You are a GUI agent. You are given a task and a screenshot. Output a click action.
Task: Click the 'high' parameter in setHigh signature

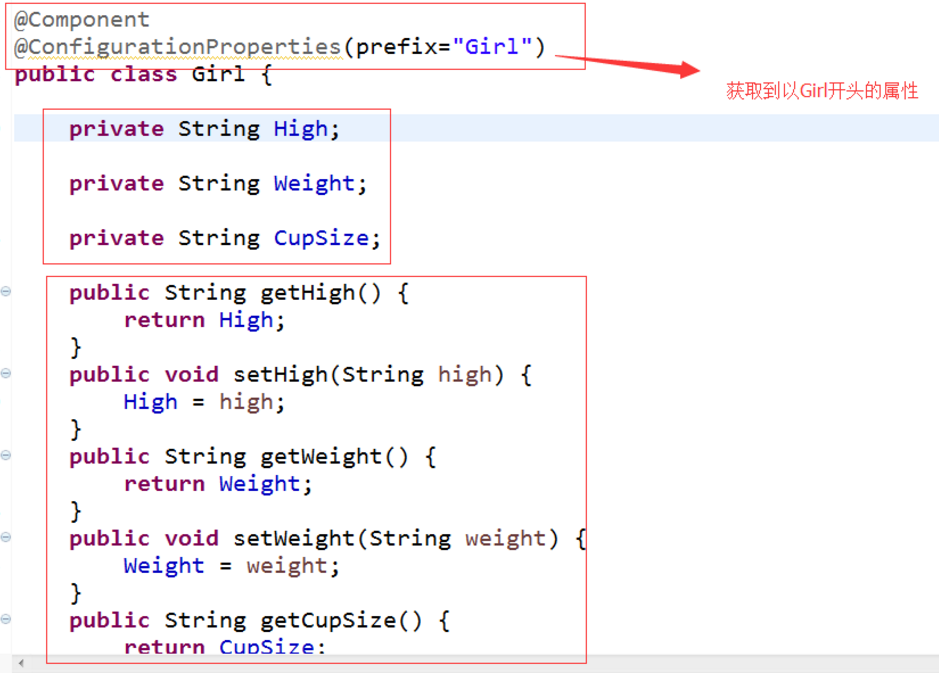tap(465, 375)
